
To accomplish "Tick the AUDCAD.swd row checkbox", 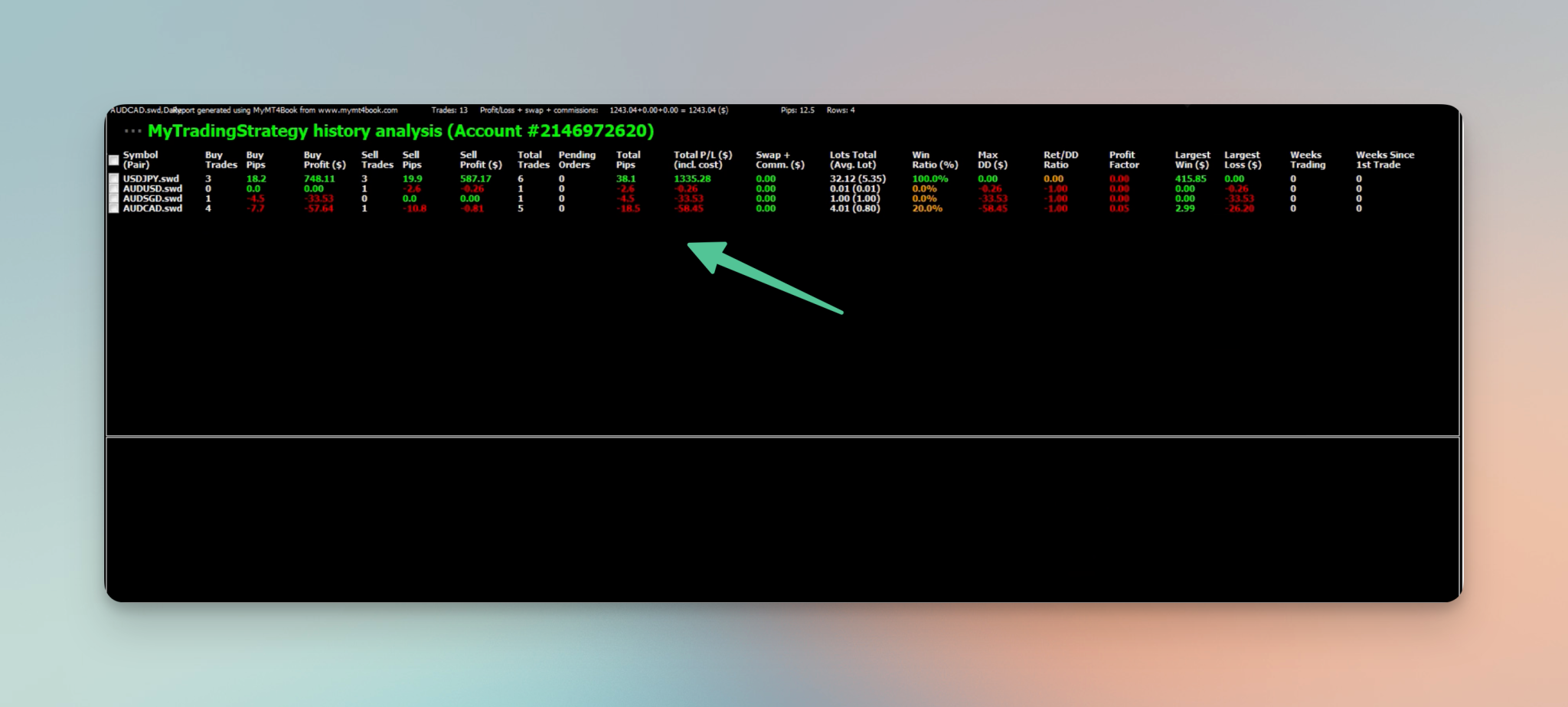I will point(114,208).
